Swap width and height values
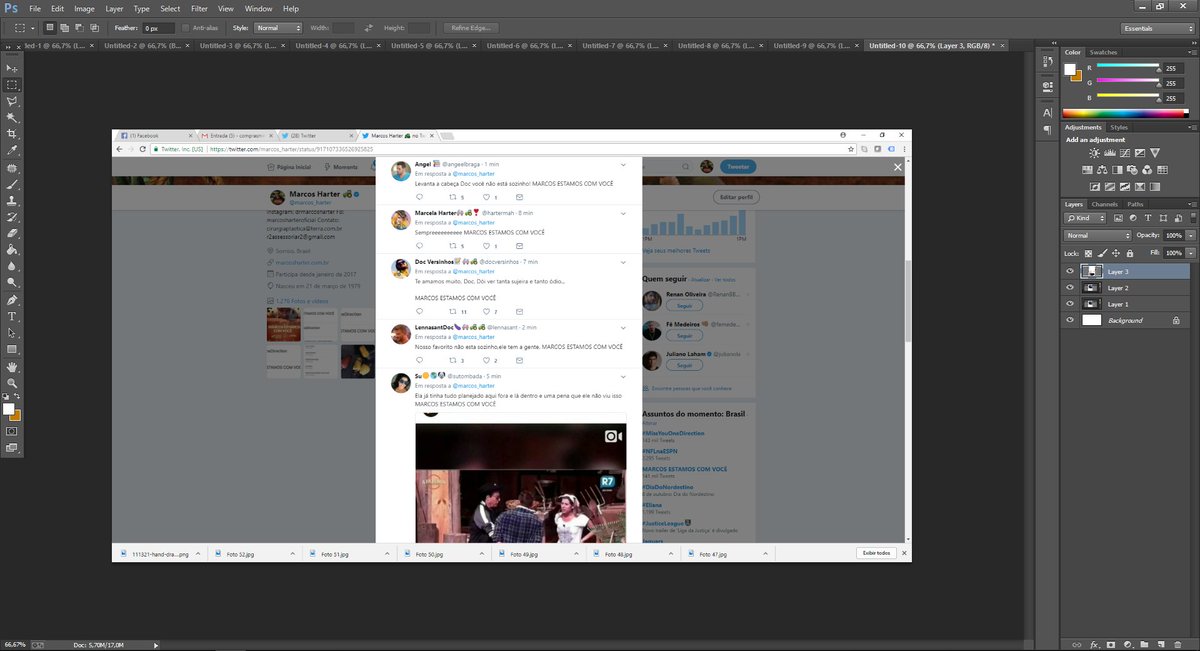Viewport: 1200px width, 651px height. [370, 28]
